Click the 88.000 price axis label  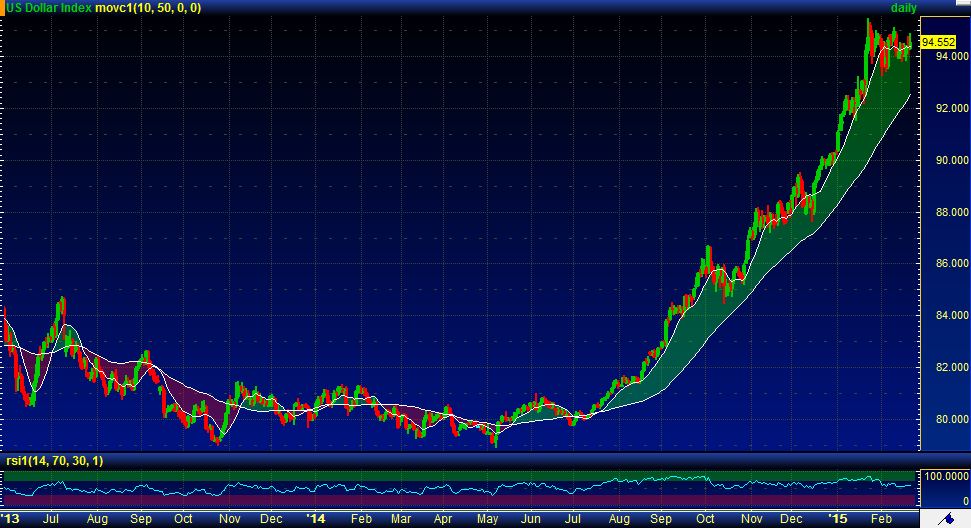tap(945, 212)
